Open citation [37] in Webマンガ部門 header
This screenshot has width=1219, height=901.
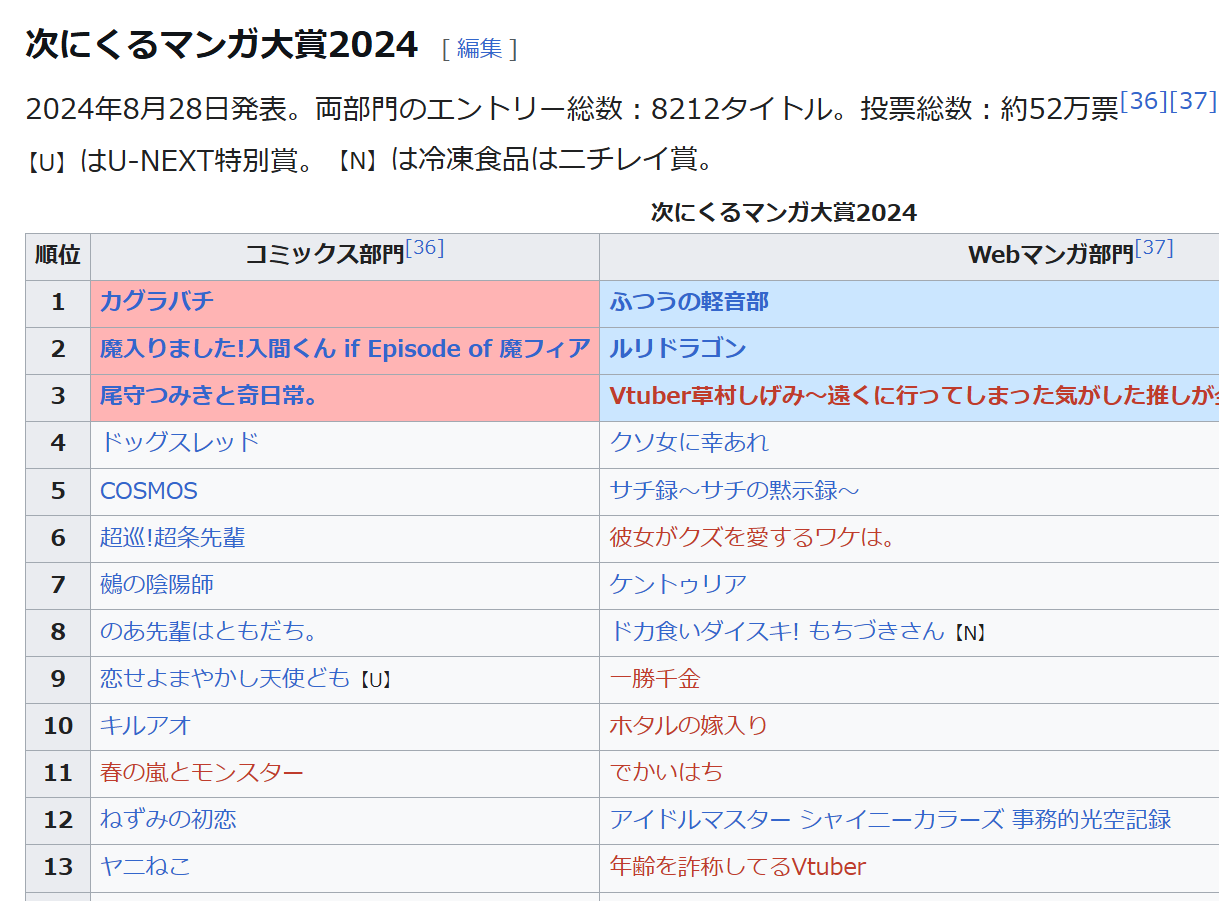point(1153,246)
